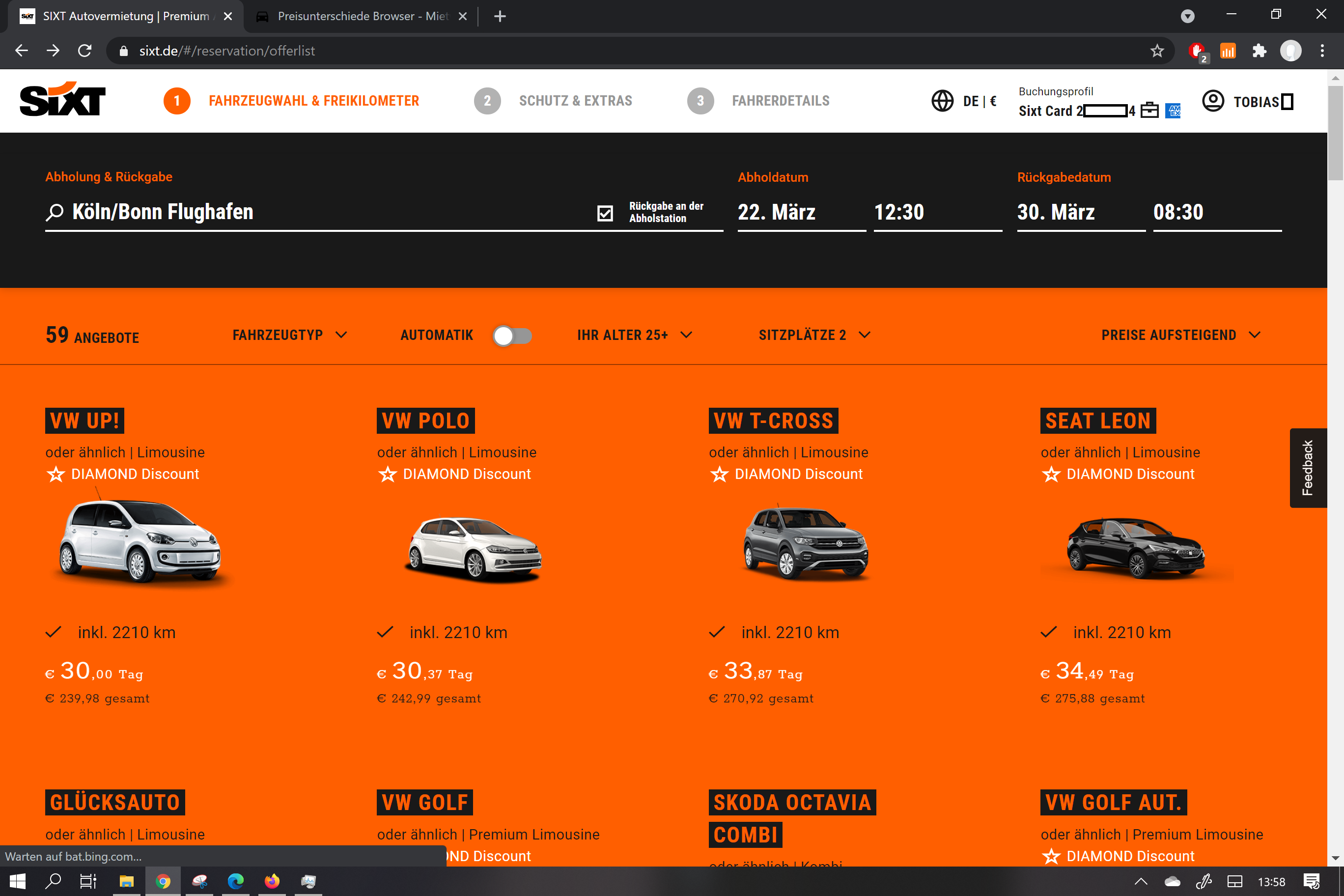This screenshot has width=1344, height=896.
Task: Open Chrome tab search dropdown
Action: [1187, 16]
